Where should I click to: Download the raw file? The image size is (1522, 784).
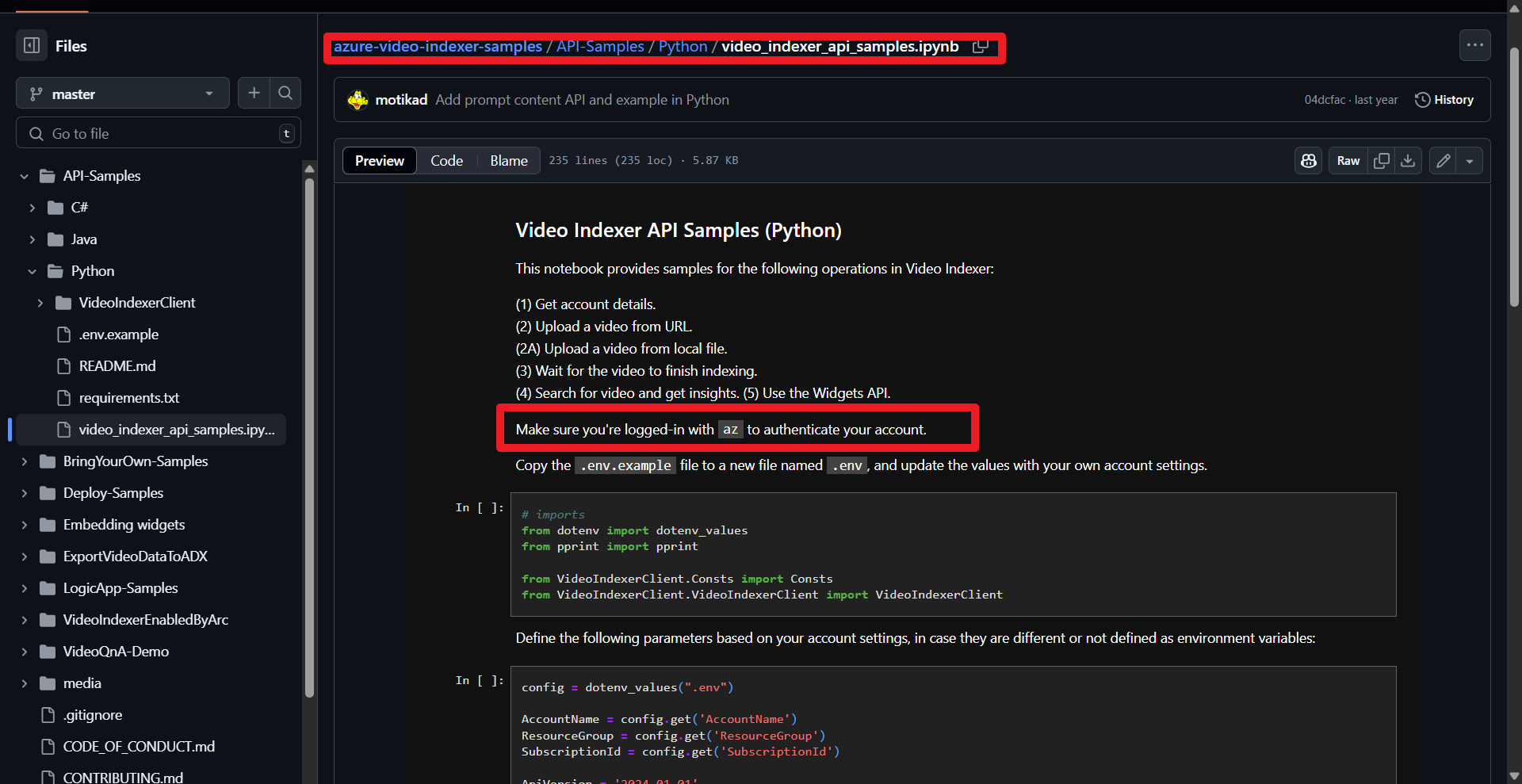click(1408, 161)
